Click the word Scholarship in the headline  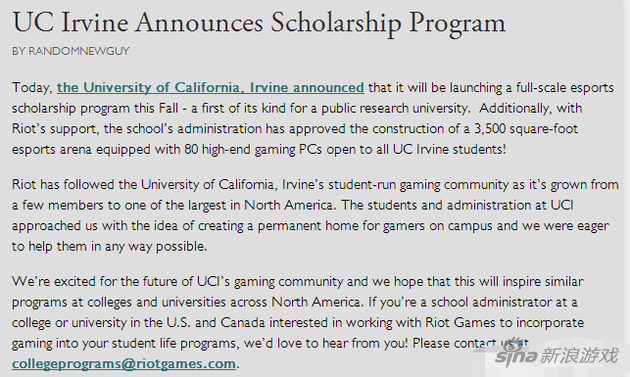tap(335, 23)
